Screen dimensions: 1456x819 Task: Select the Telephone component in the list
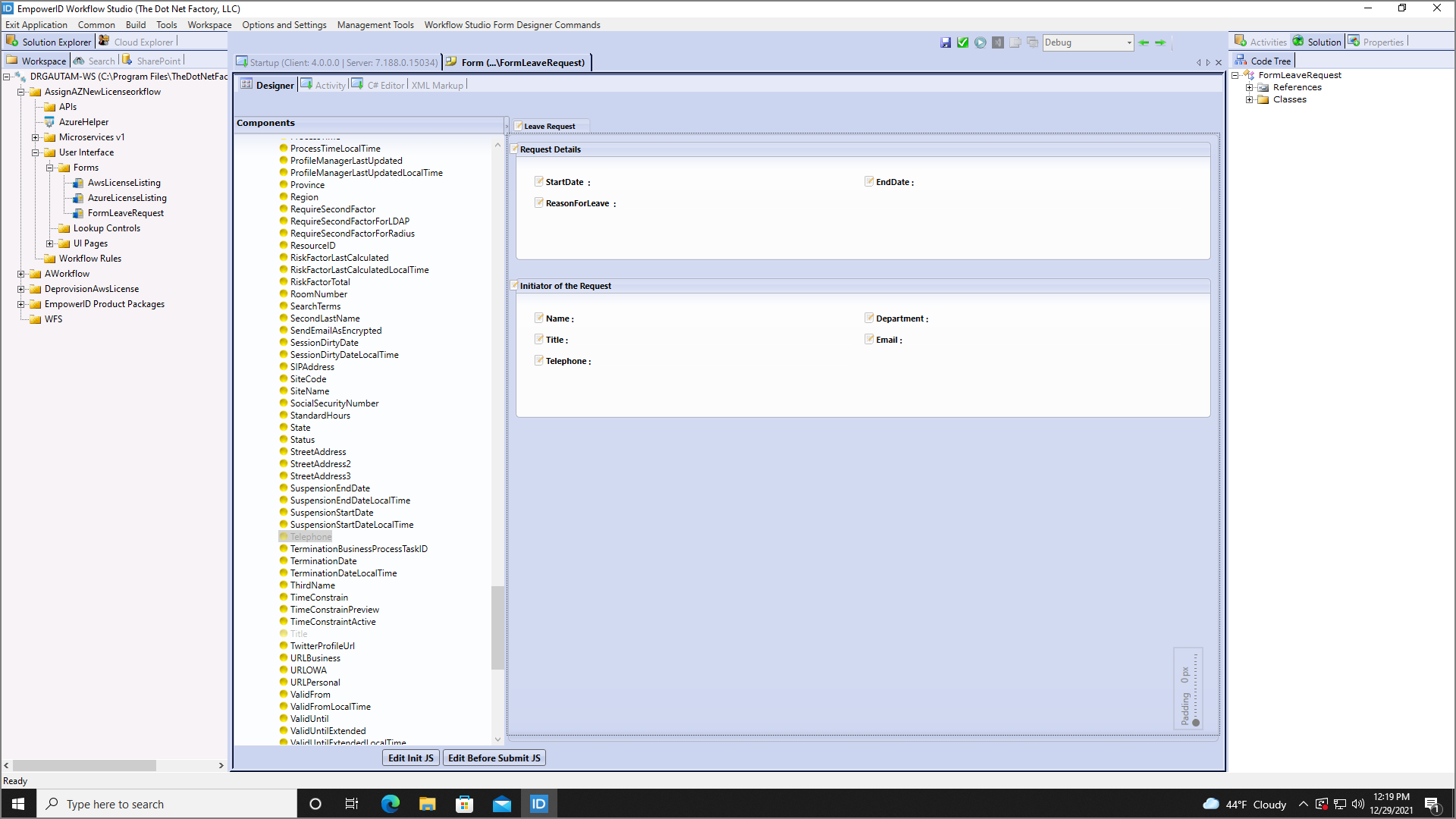[310, 536]
